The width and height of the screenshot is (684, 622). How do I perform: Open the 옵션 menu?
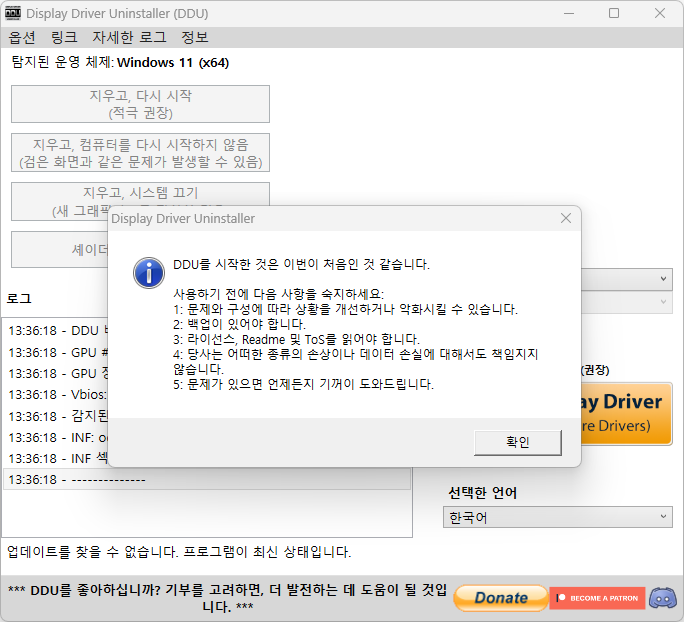coord(22,38)
